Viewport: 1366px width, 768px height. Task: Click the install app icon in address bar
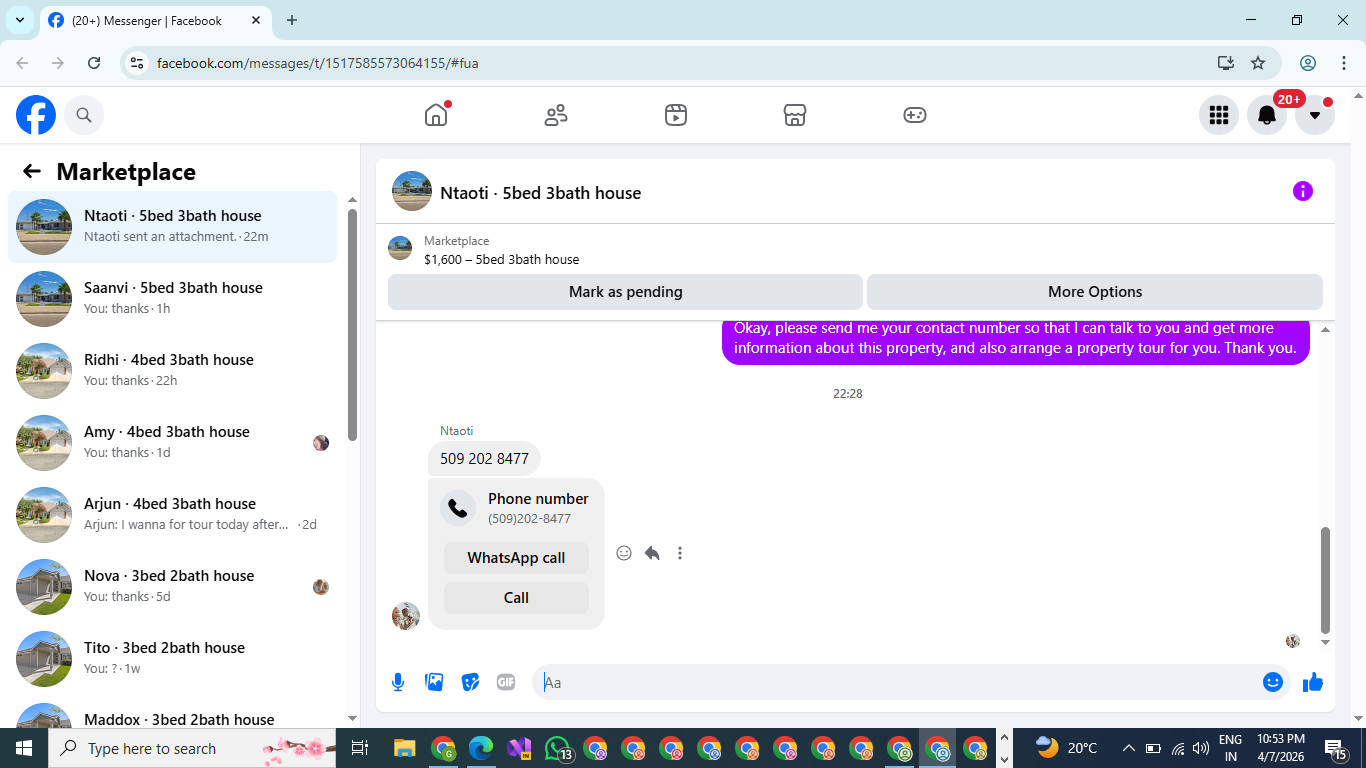(x=1226, y=63)
